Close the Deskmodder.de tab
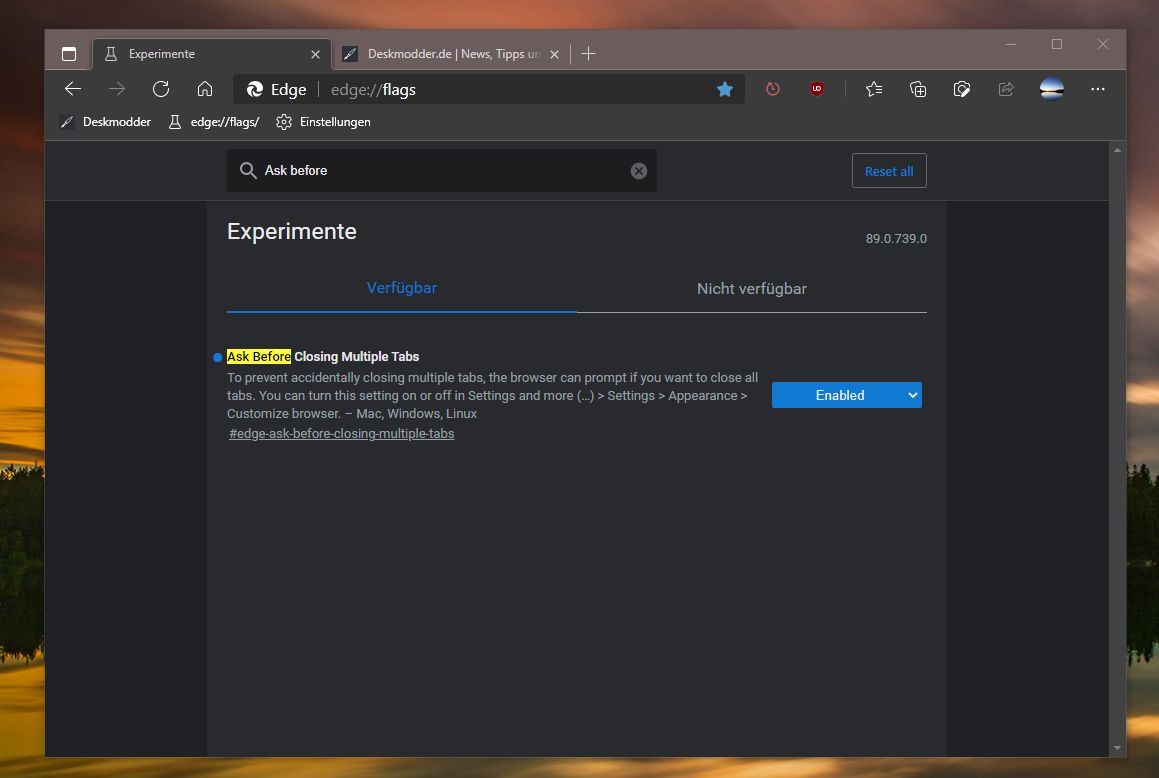 [554, 55]
